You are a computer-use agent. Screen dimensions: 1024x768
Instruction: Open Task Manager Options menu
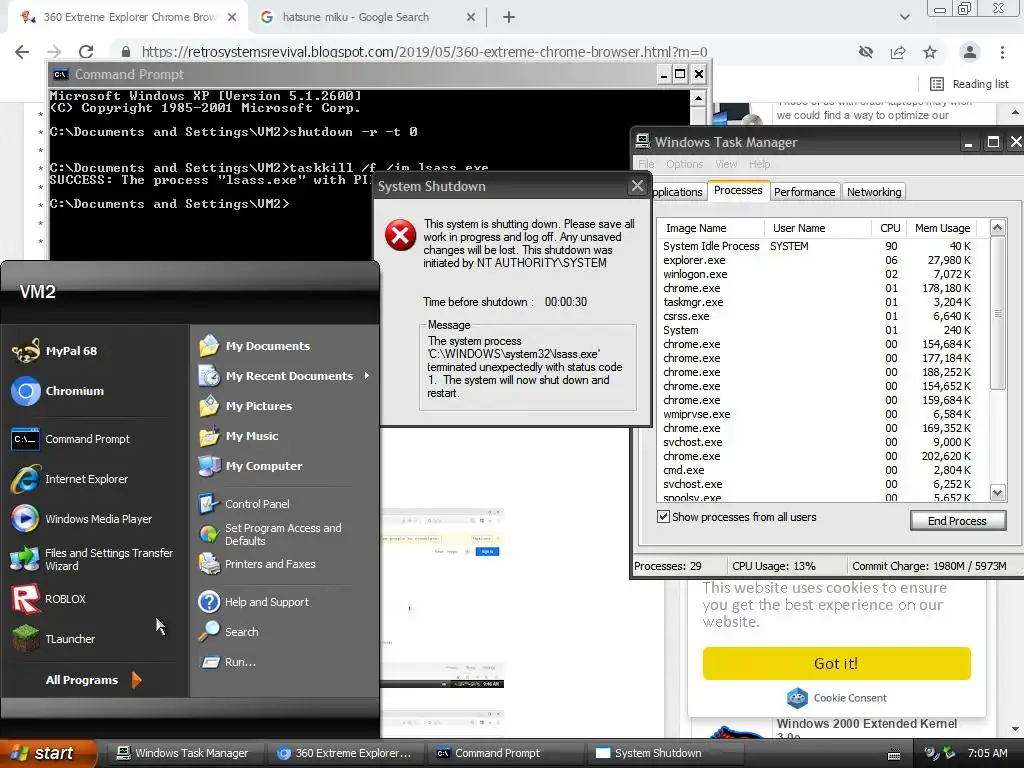pyautogui.click(x=684, y=165)
